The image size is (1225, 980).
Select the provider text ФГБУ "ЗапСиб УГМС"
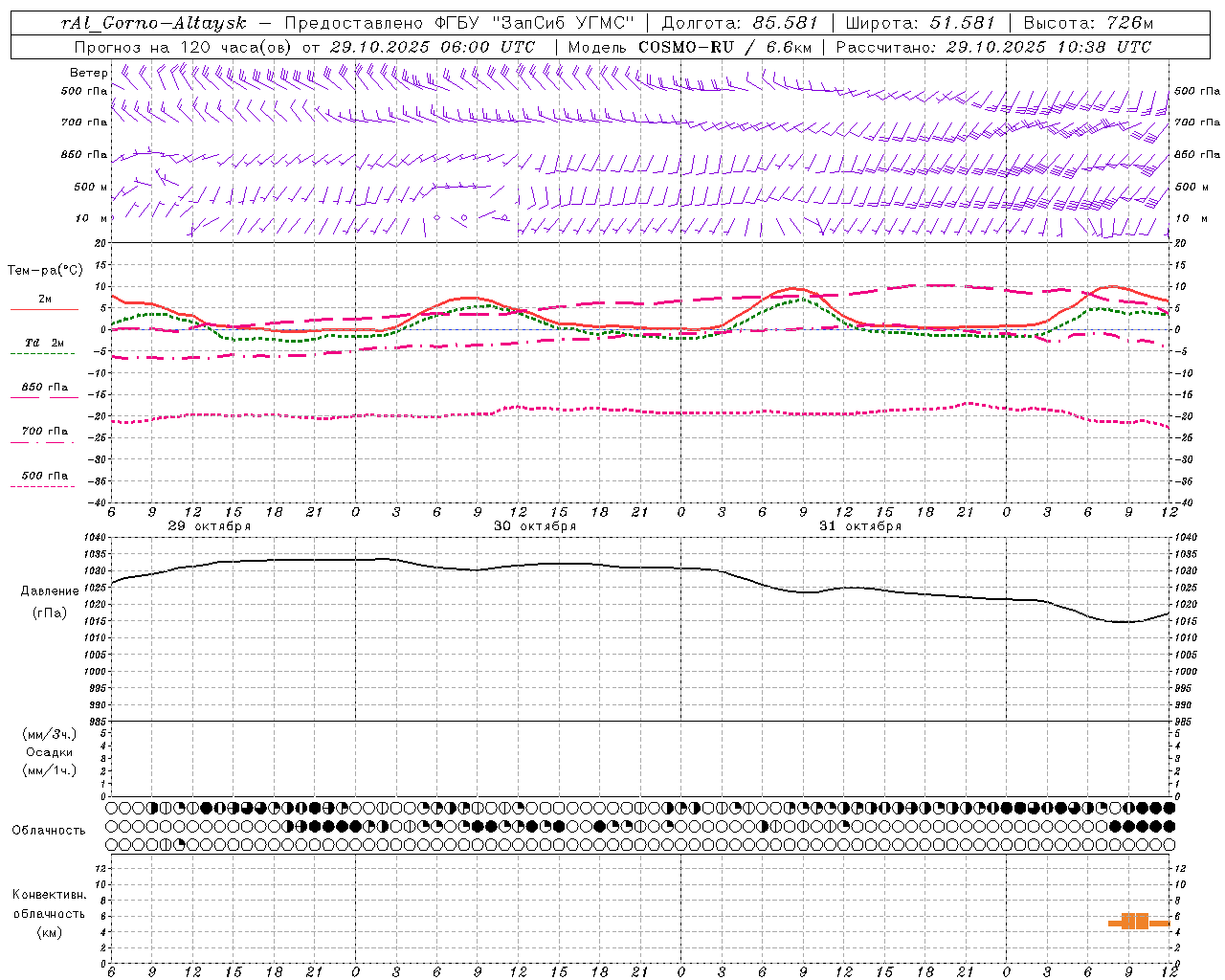point(537,23)
